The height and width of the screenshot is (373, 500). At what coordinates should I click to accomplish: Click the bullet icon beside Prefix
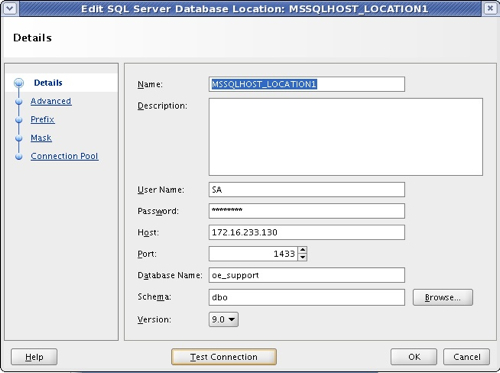[x=19, y=120]
